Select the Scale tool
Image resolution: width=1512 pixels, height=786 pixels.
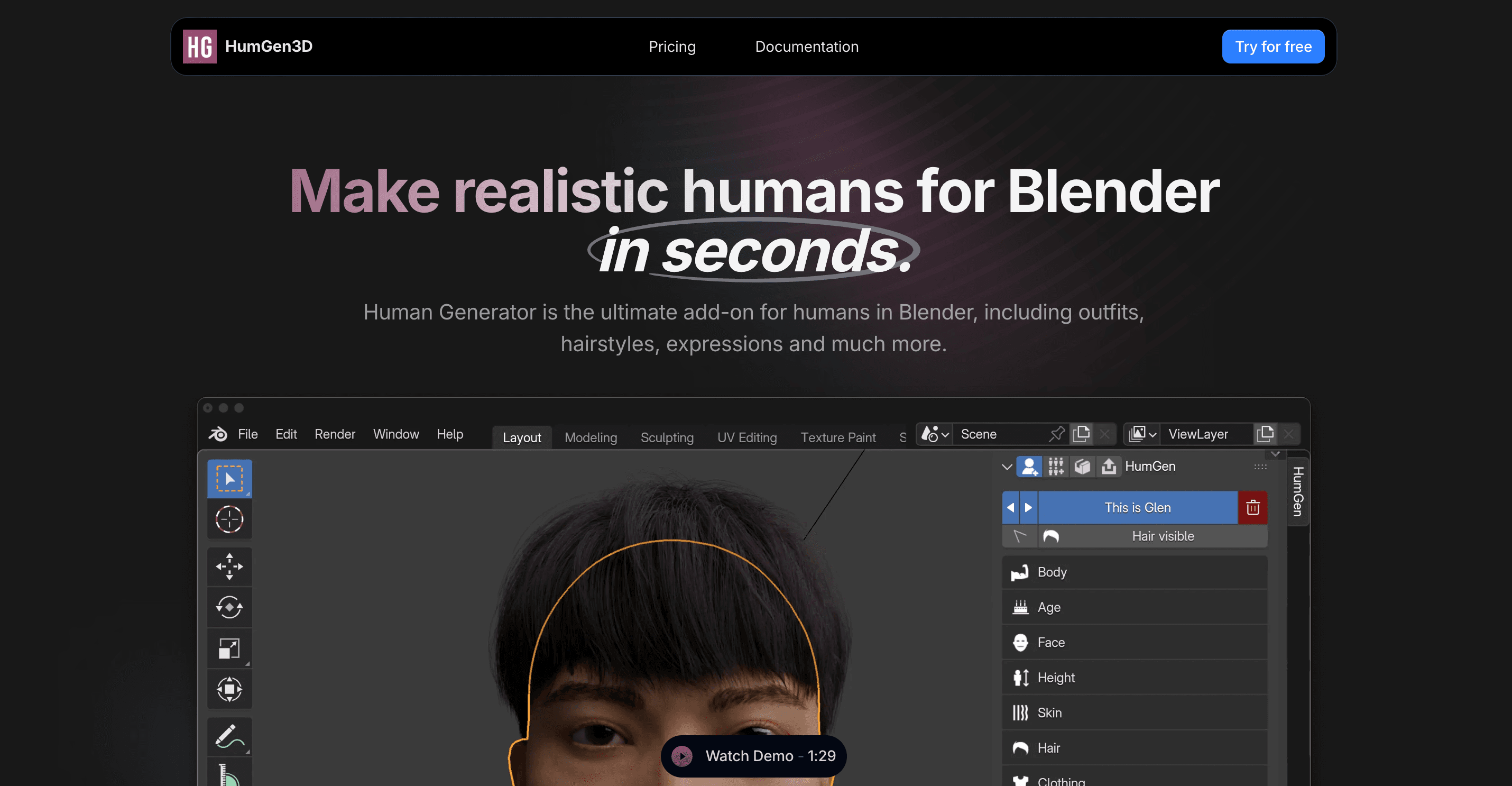(229, 648)
